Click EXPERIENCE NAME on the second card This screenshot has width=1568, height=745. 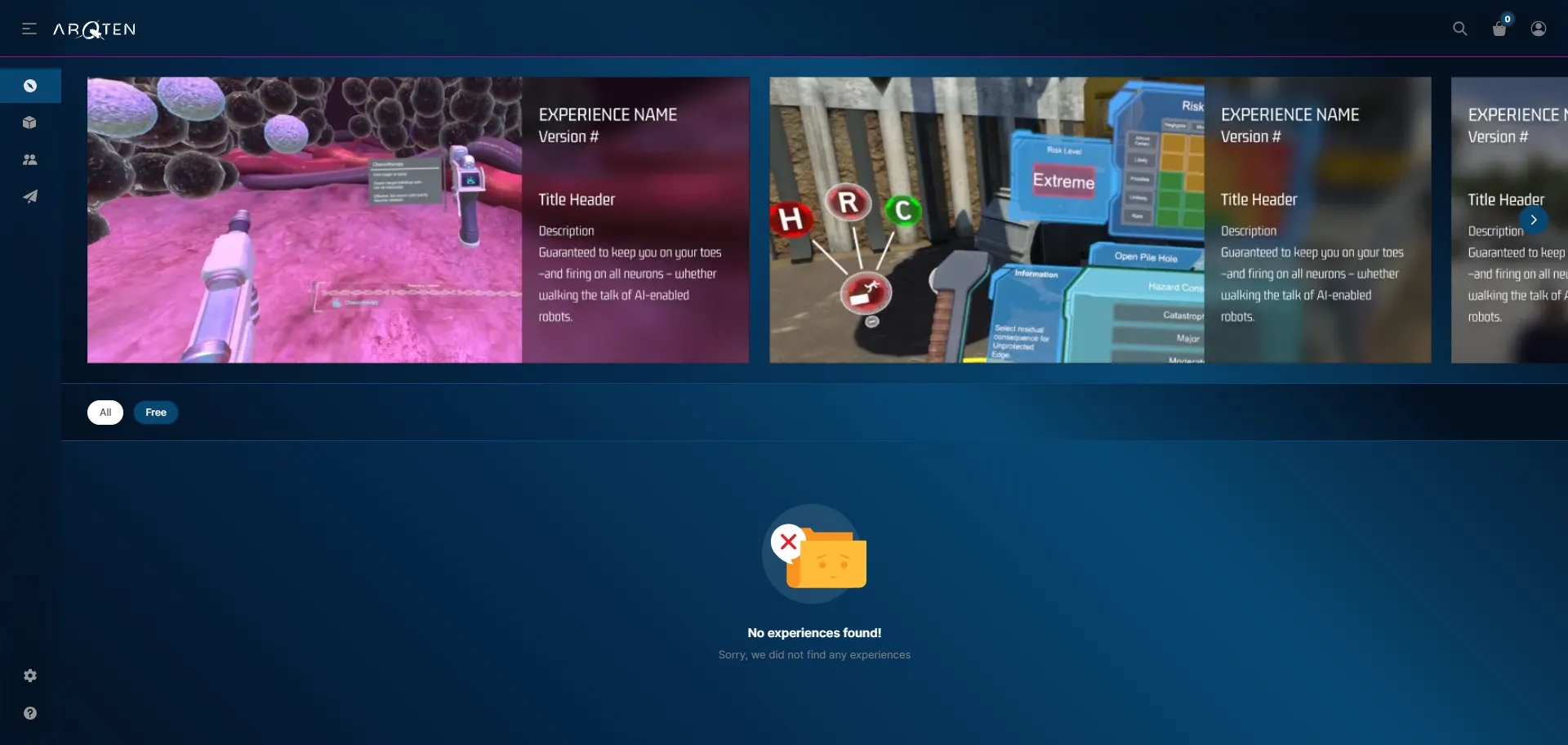click(x=1290, y=114)
